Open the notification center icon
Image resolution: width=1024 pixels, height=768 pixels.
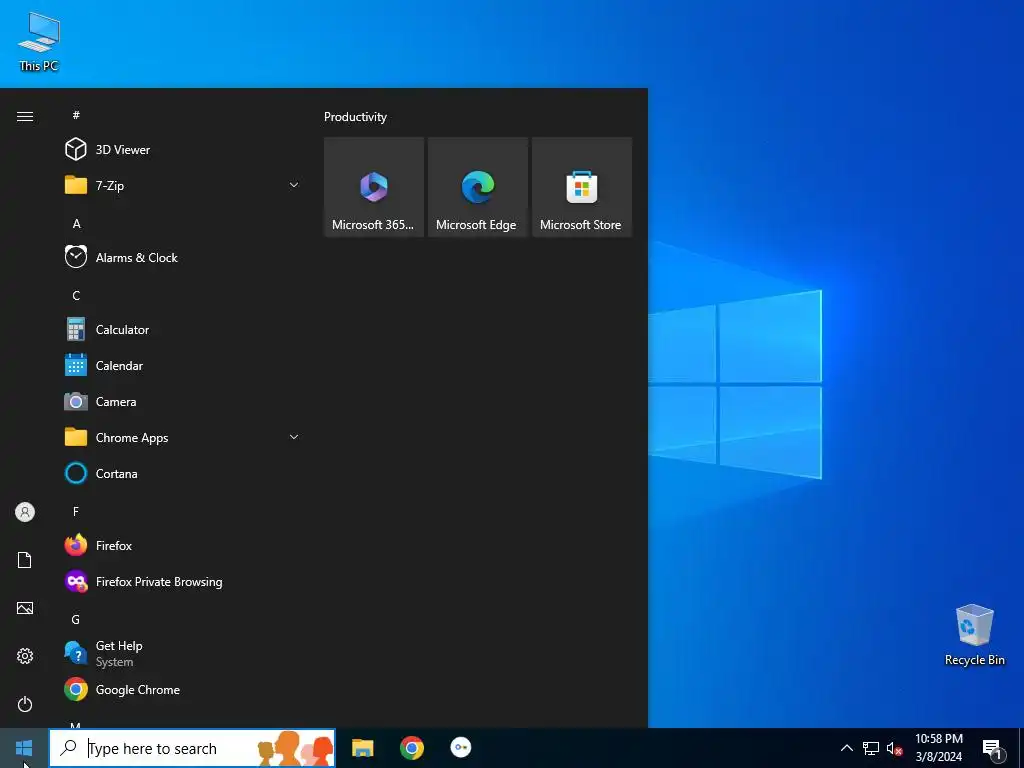993,748
